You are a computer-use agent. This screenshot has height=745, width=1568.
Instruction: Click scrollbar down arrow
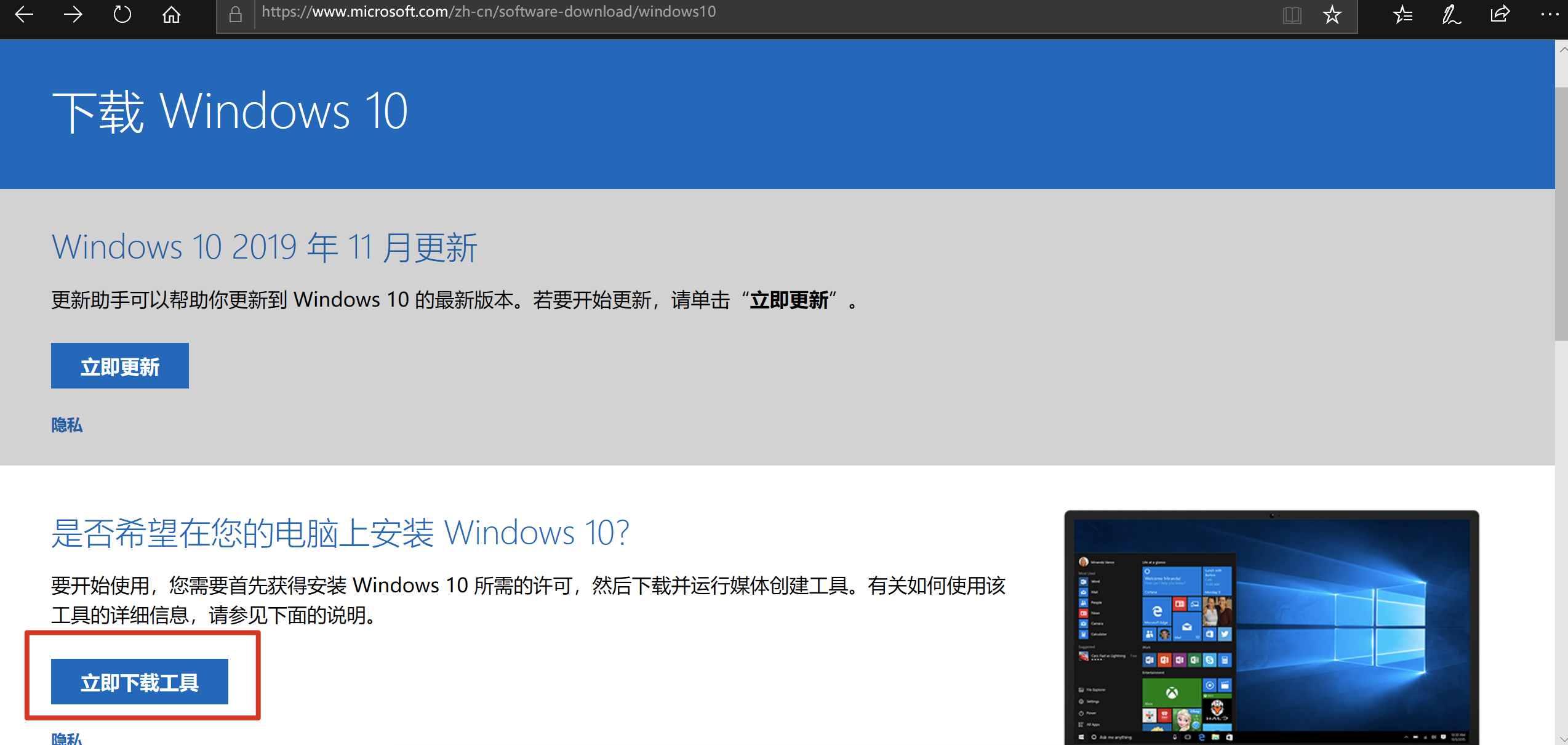(1561, 738)
